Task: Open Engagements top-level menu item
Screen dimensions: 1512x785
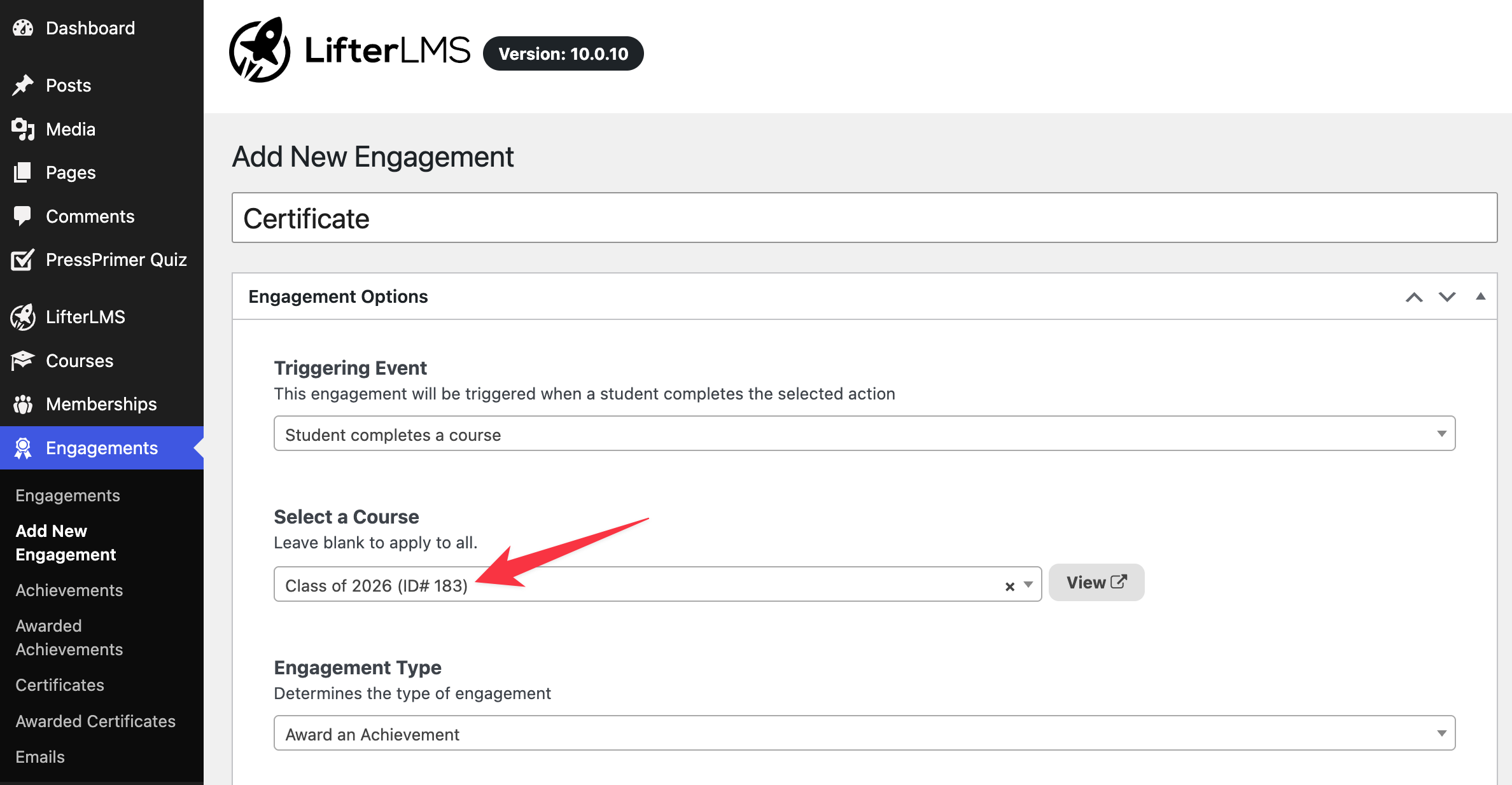Action: coord(102,448)
